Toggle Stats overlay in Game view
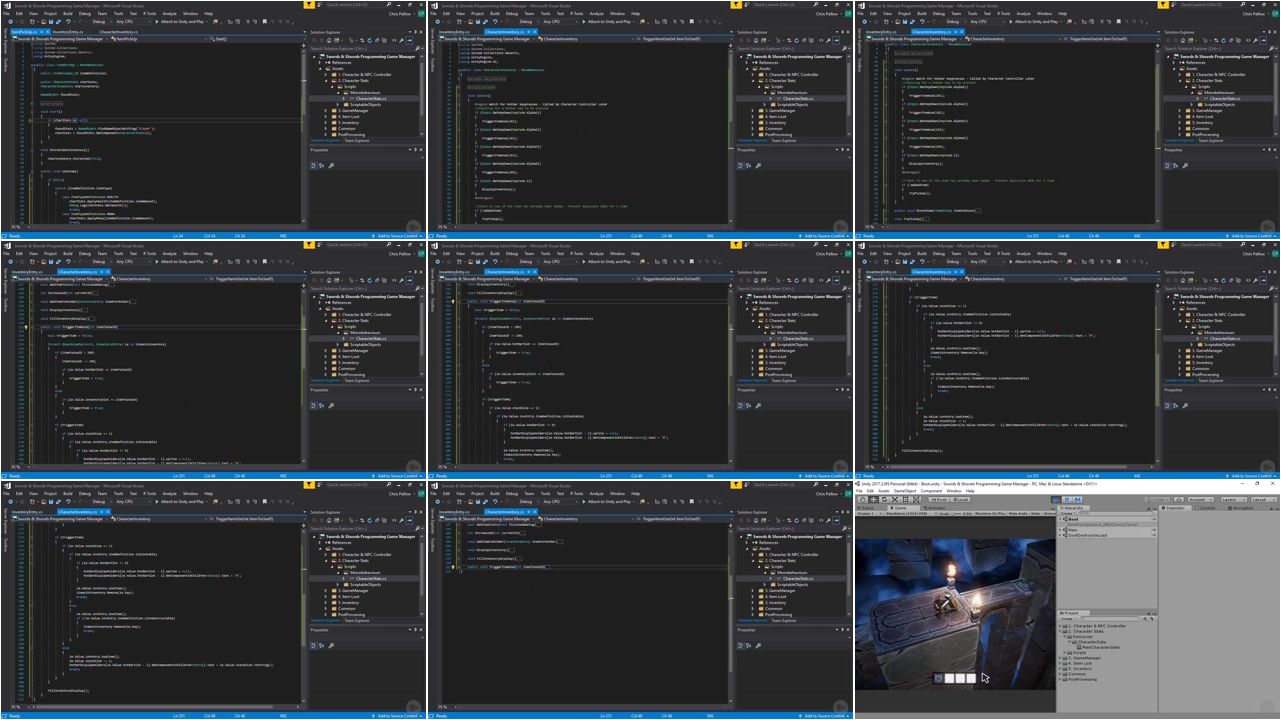The width and height of the screenshot is (1281, 720). 1036,514
